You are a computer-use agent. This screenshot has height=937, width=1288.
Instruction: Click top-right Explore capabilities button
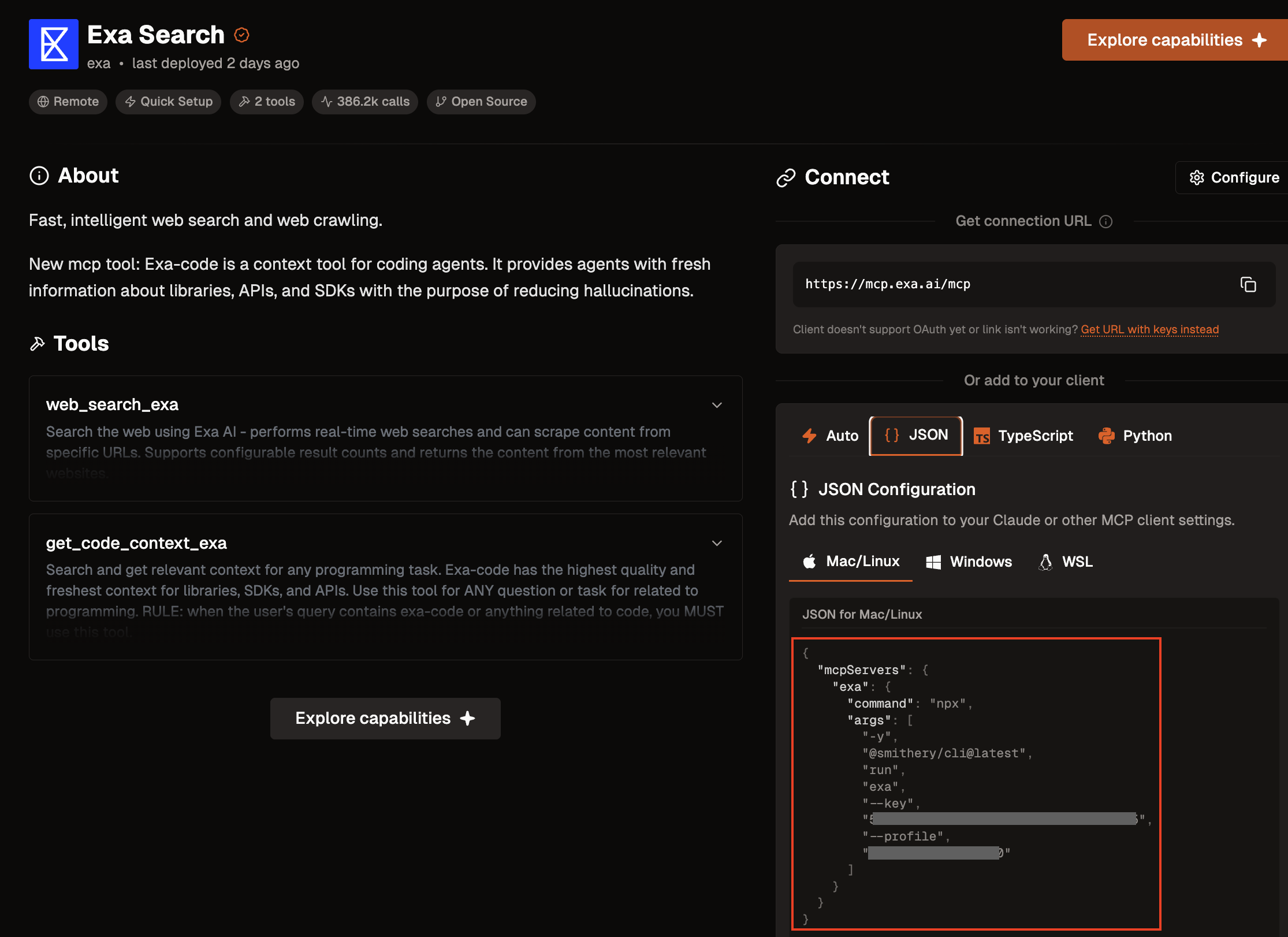[1175, 40]
